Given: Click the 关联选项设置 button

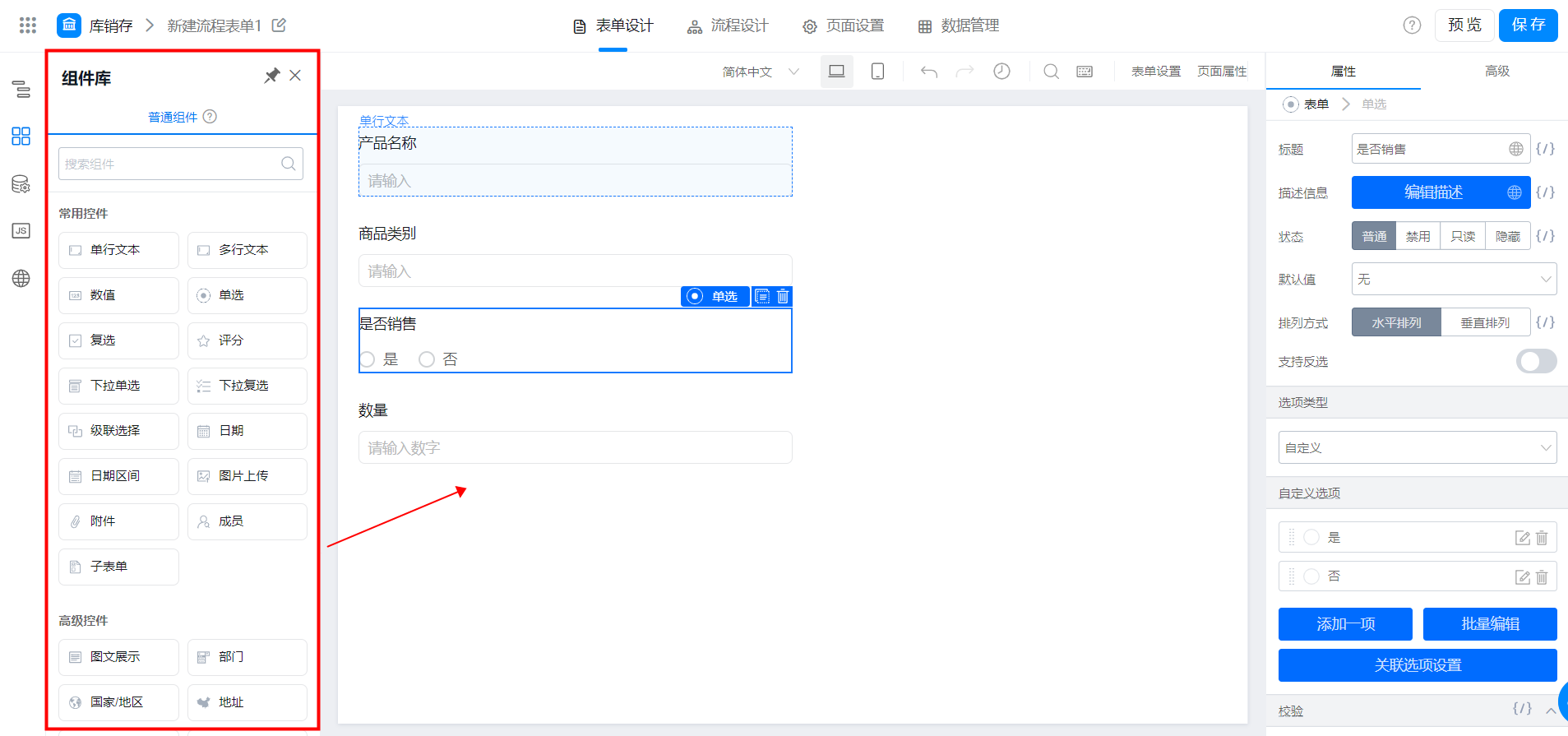Looking at the screenshot, I should coord(1418,664).
